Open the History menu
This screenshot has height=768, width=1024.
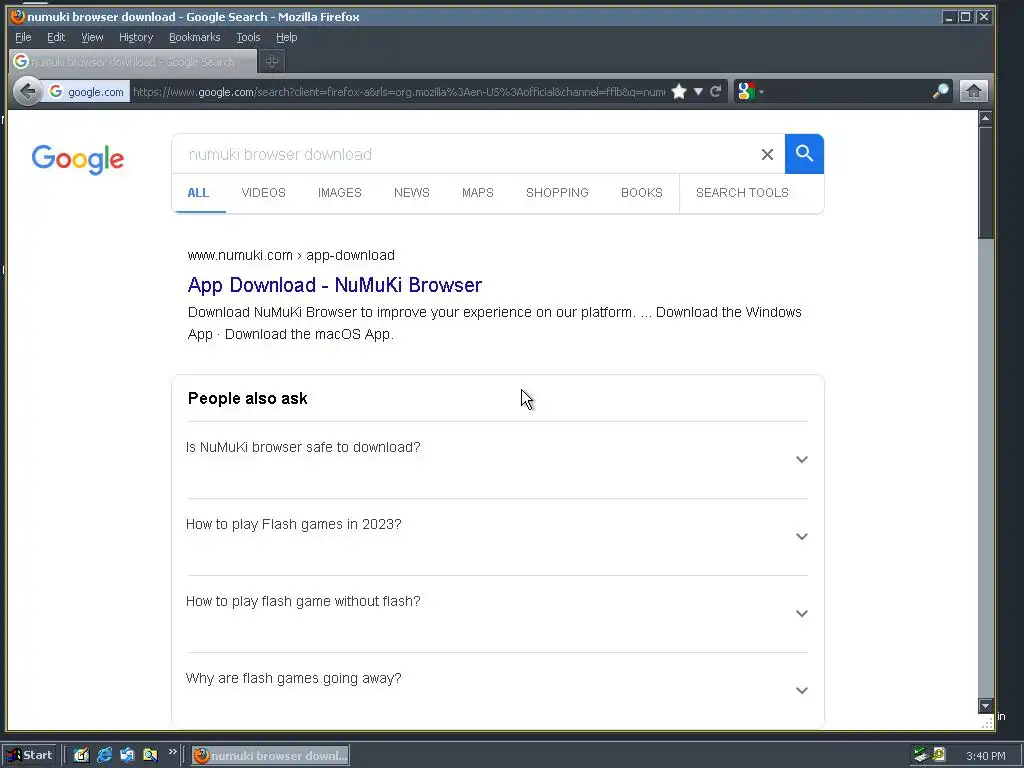pyautogui.click(x=136, y=37)
